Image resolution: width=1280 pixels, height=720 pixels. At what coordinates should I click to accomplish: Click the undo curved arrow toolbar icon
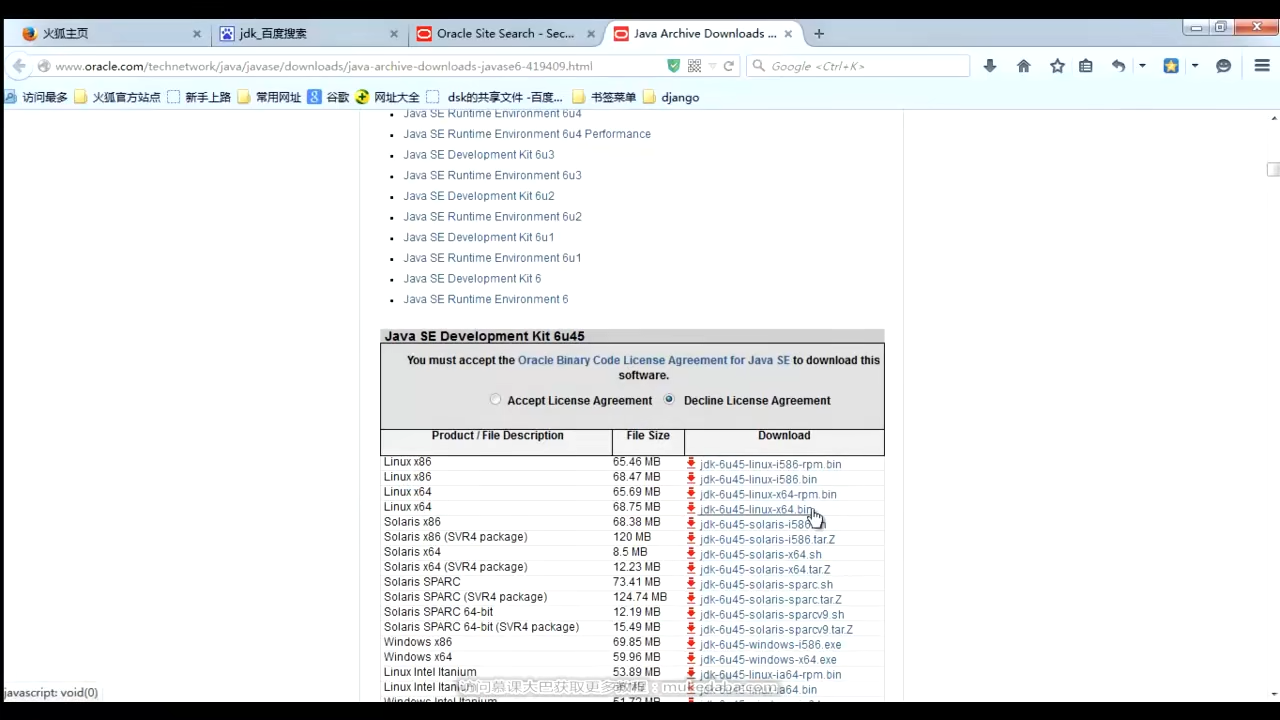pyautogui.click(x=1119, y=66)
